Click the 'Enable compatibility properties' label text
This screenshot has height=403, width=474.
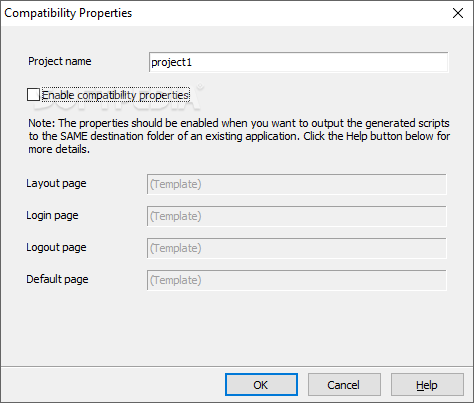click(116, 95)
